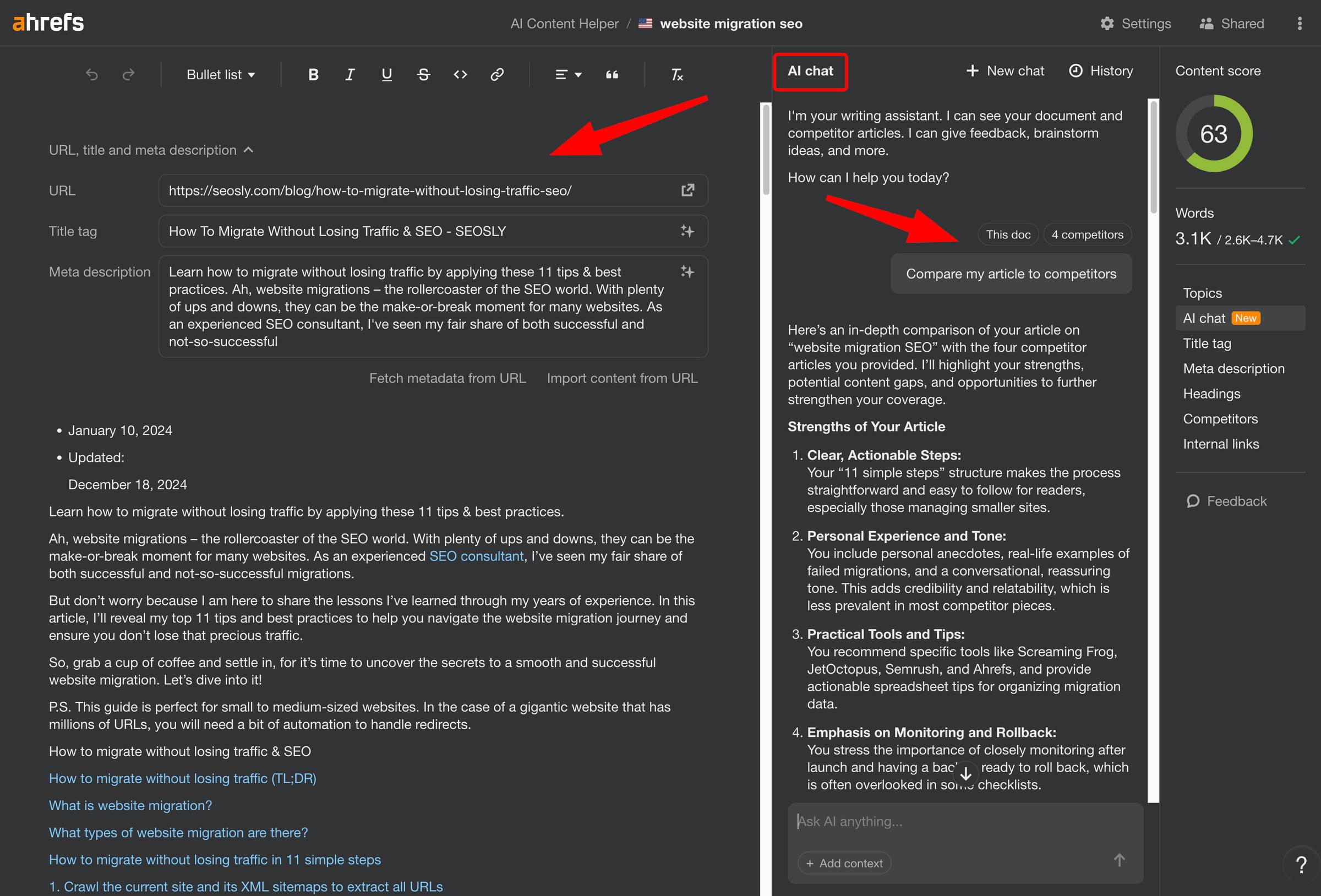
Task: Click the AI Content Helper breadcrumb
Action: (564, 23)
